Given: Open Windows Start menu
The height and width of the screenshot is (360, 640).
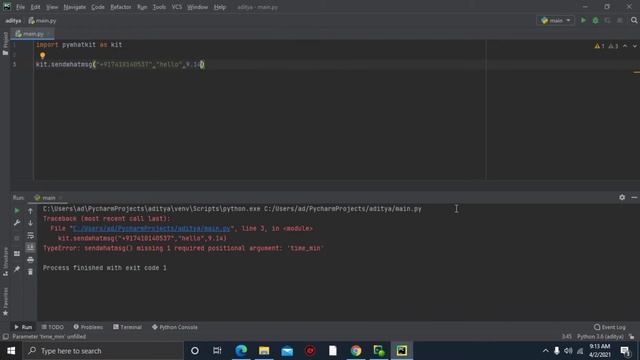Looking at the screenshot, I should click(11, 351).
